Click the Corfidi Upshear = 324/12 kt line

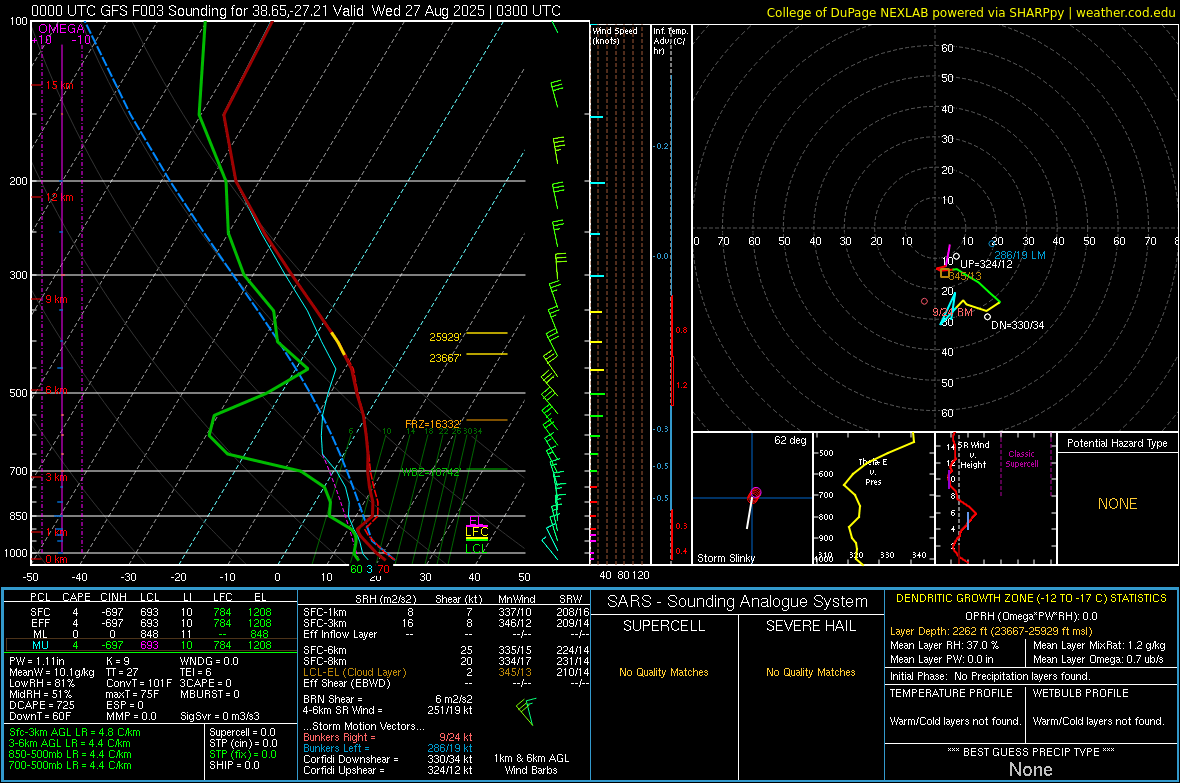[x=388, y=770]
